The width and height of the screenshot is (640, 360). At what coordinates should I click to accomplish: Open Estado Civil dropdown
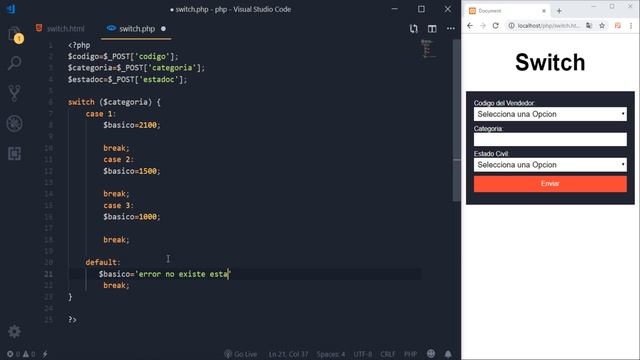(x=550, y=164)
